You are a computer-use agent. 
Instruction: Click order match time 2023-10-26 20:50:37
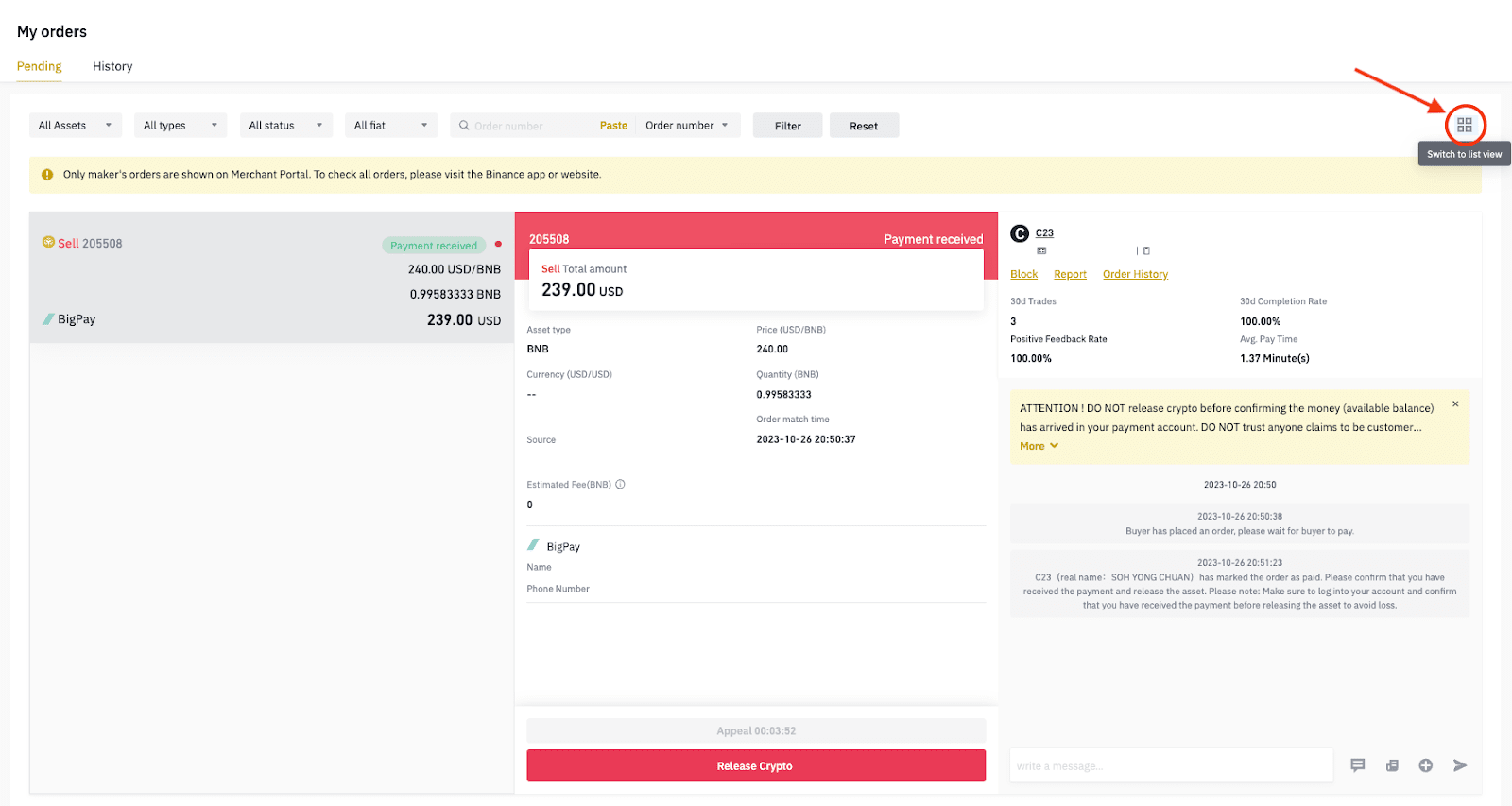pyautogui.click(x=806, y=439)
